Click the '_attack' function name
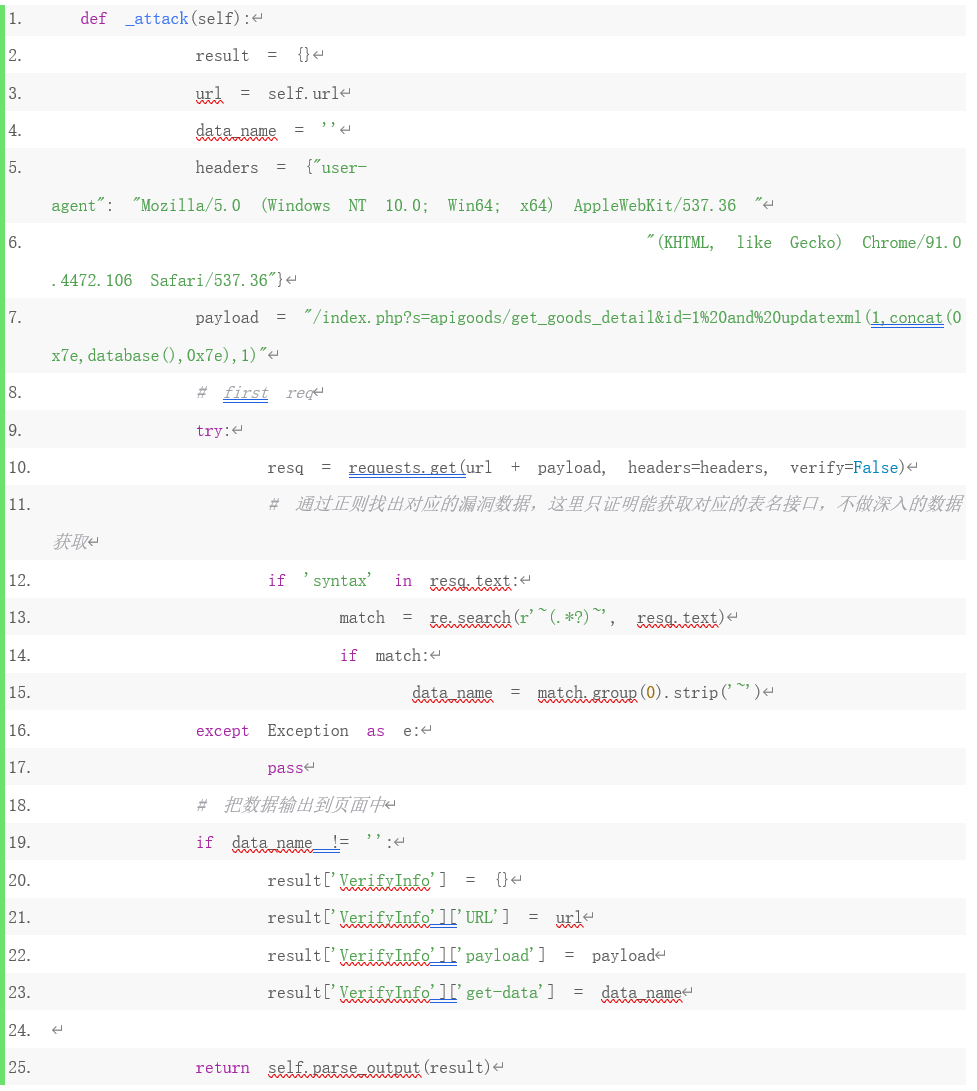 [157, 19]
